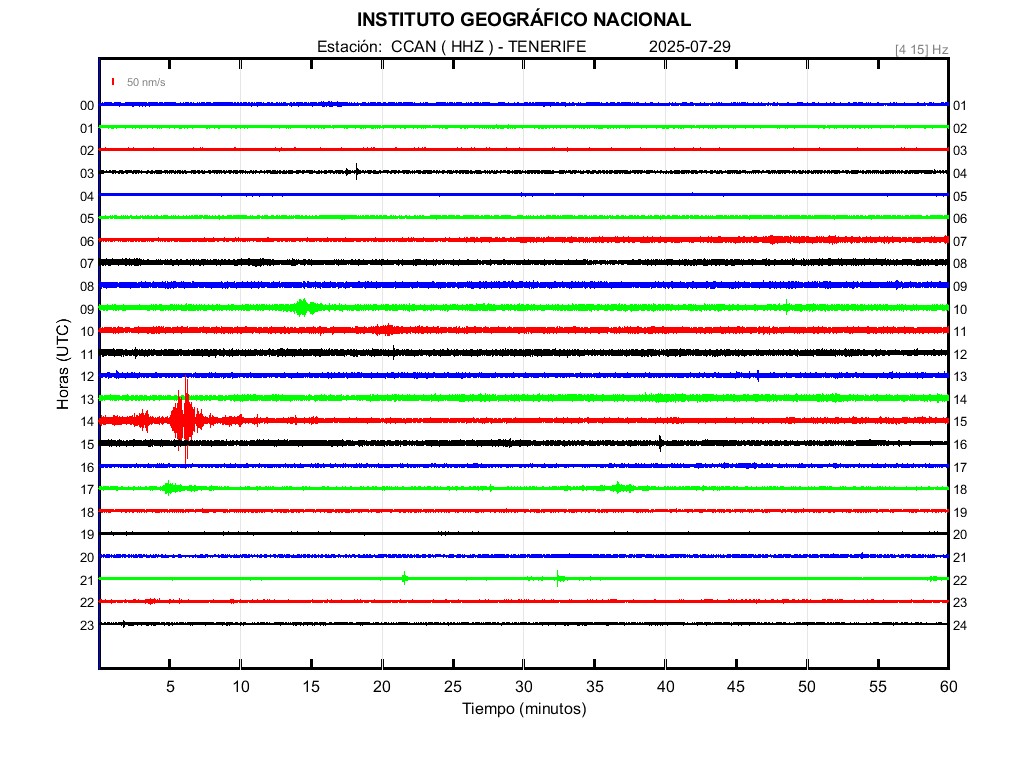Click the left-axis hour label 21
Viewport: 1024px width, 768px height.
click(x=87, y=580)
